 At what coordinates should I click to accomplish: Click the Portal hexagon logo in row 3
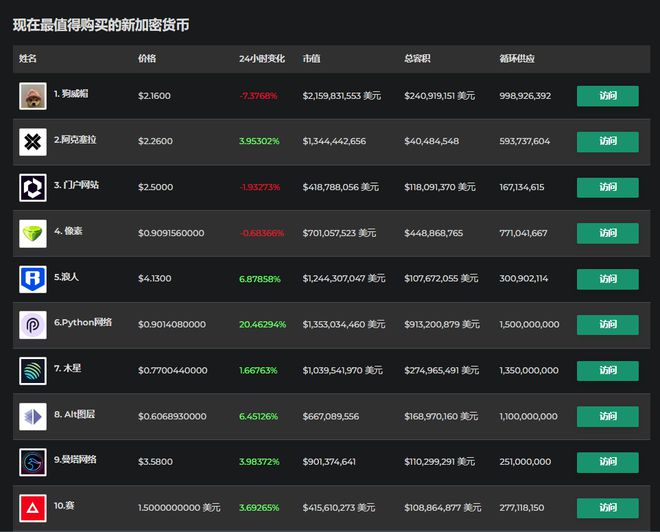pos(33,188)
